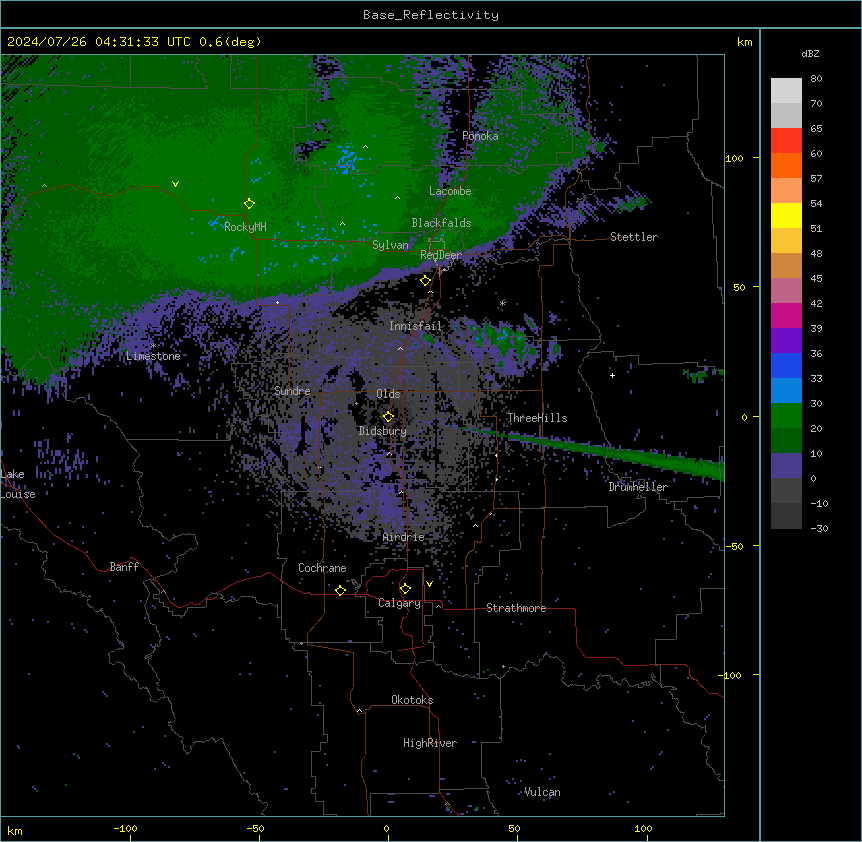The image size is (862, 842).
Task: Click the Innisfail label
Action: (415, 326)
